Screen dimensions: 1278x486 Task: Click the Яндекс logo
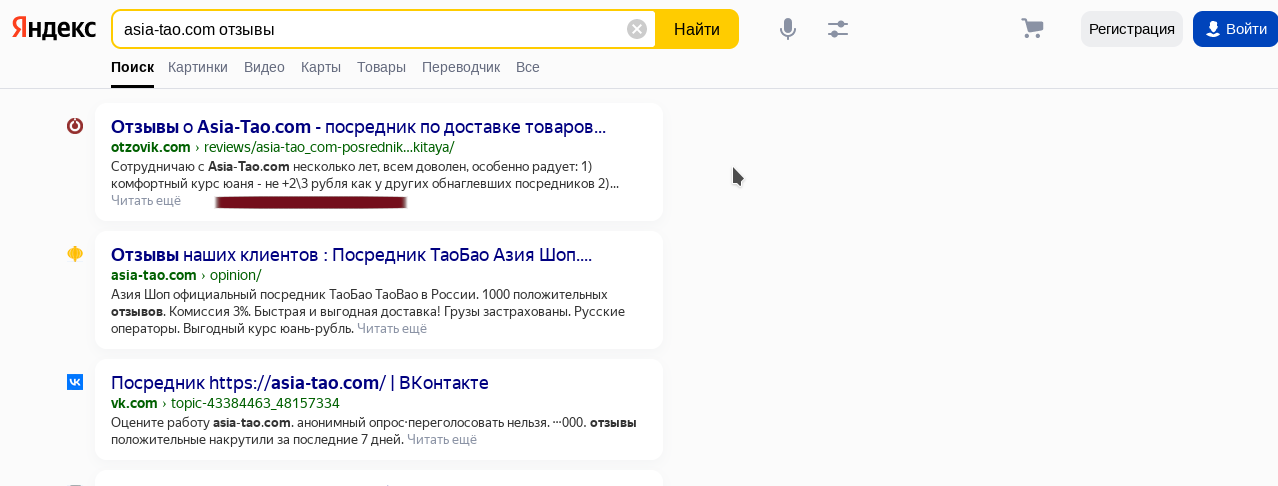[x=54, y=29]
